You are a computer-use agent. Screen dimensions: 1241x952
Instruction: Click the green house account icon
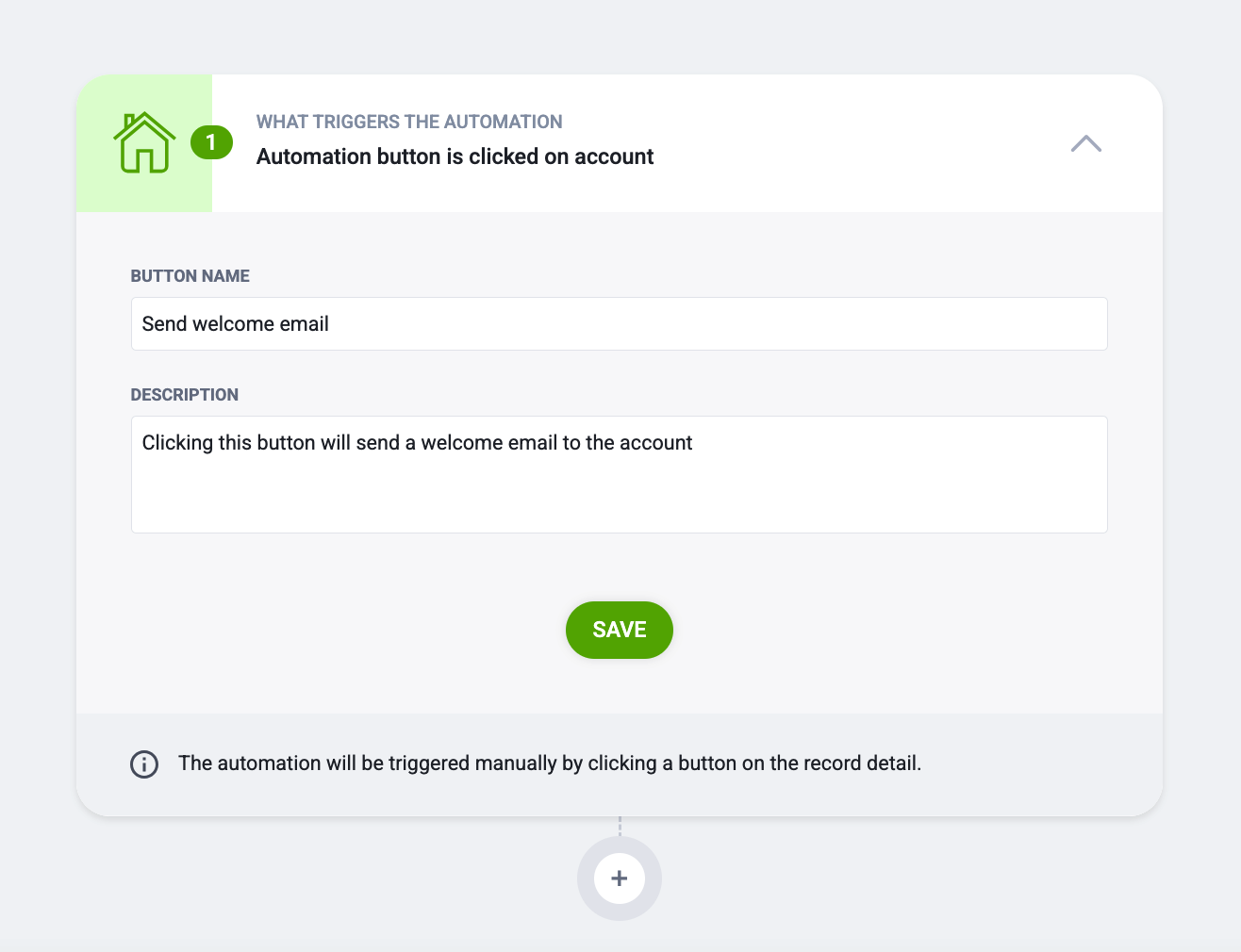(144, 142)
